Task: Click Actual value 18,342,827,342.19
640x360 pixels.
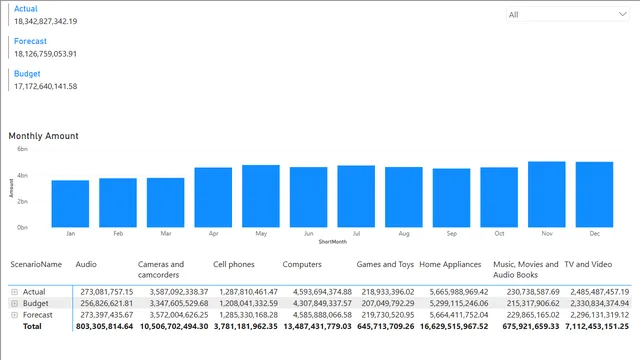Action: (45, 21)
